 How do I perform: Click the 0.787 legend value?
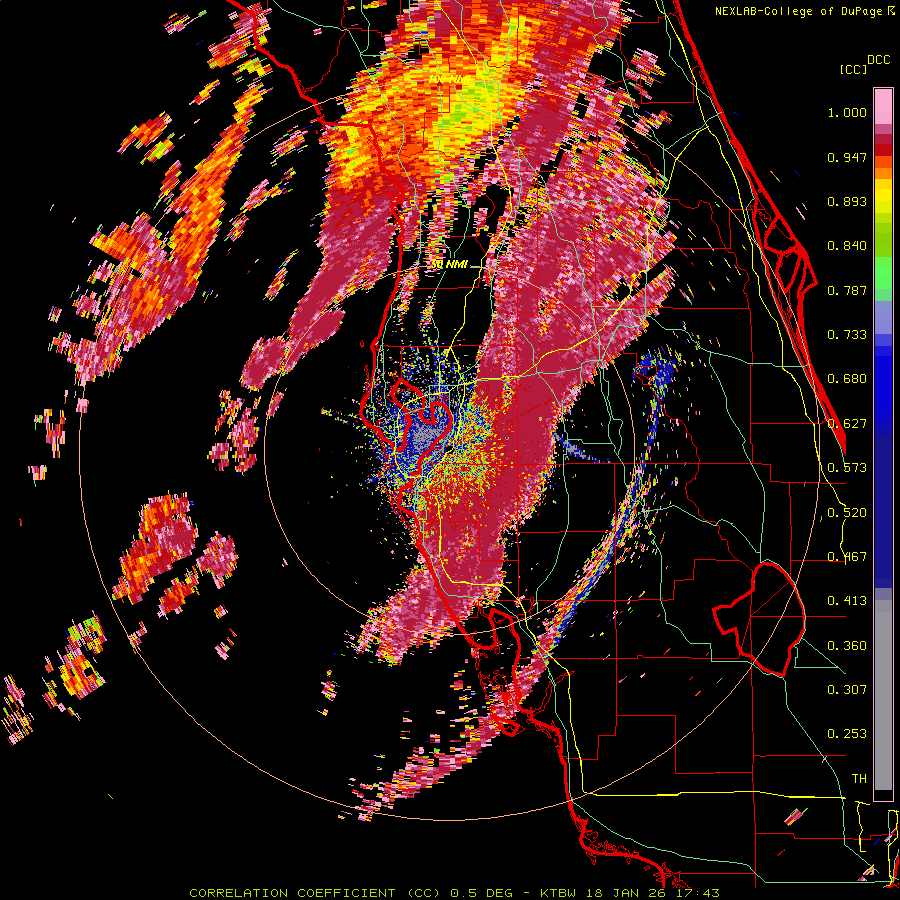(x=847, y=290)
